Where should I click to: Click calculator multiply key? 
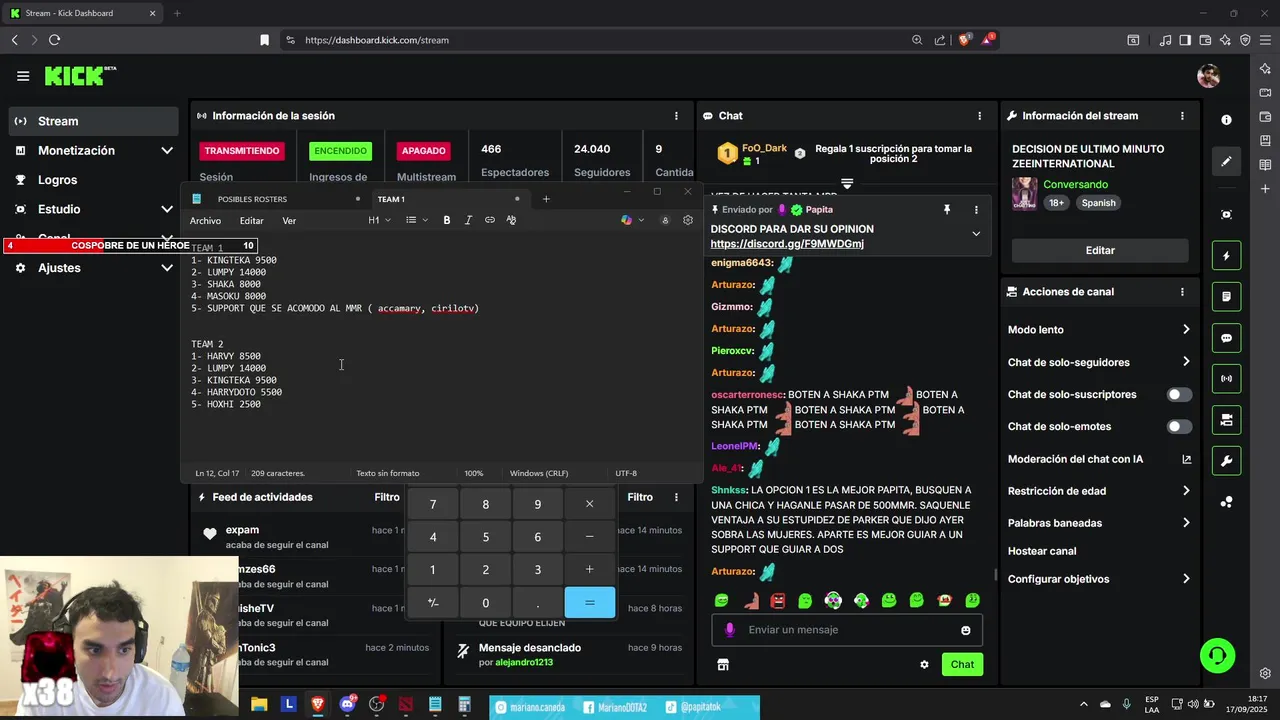[x=589, y=505]
